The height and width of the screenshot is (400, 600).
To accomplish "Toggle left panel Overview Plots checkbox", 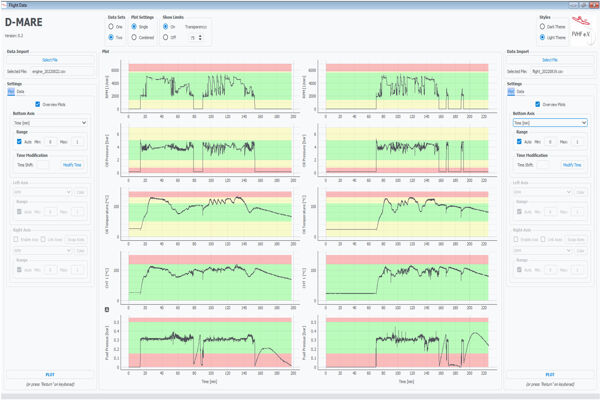I will coord(38,104).
